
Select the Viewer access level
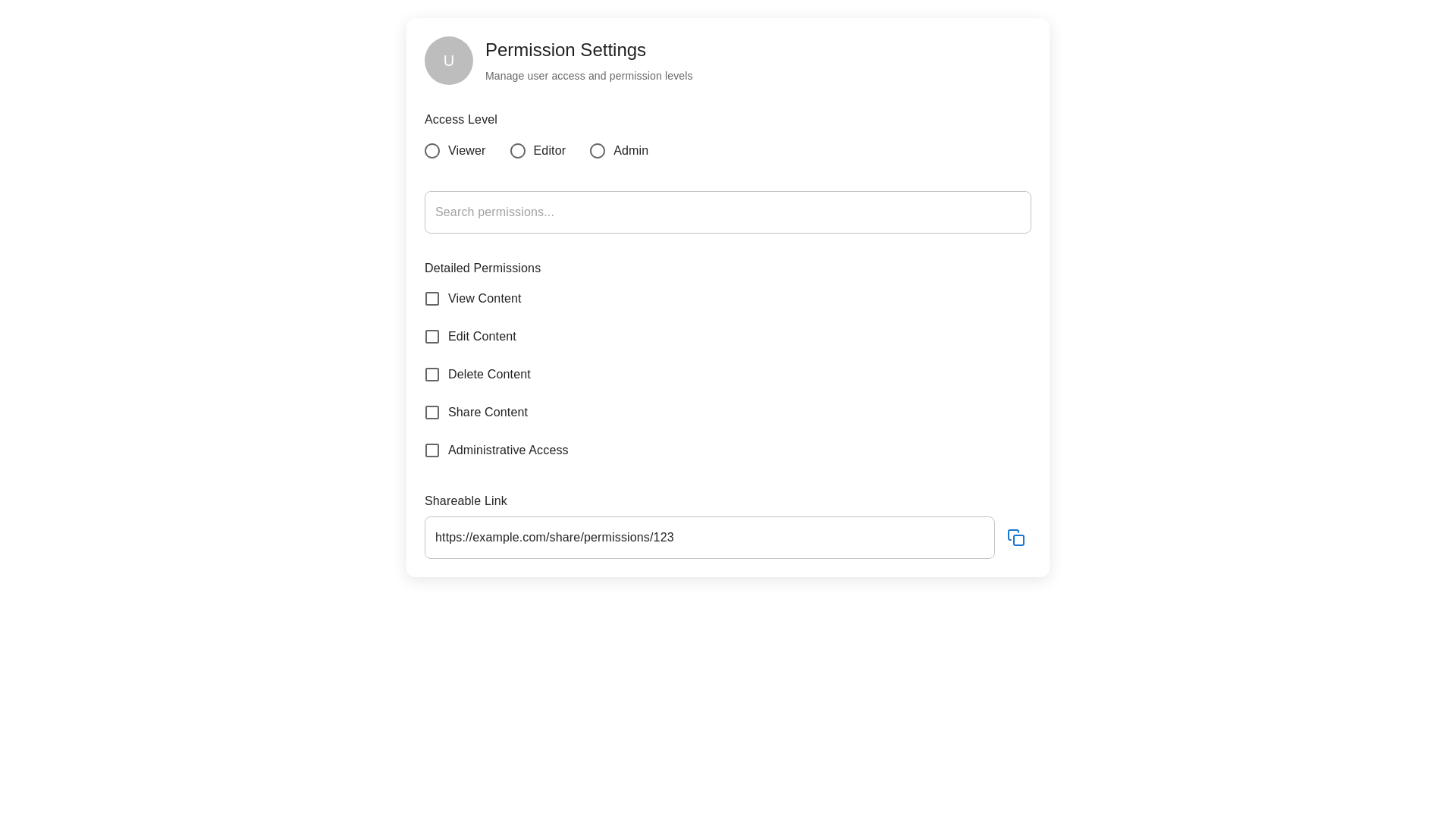coord(432,150)
